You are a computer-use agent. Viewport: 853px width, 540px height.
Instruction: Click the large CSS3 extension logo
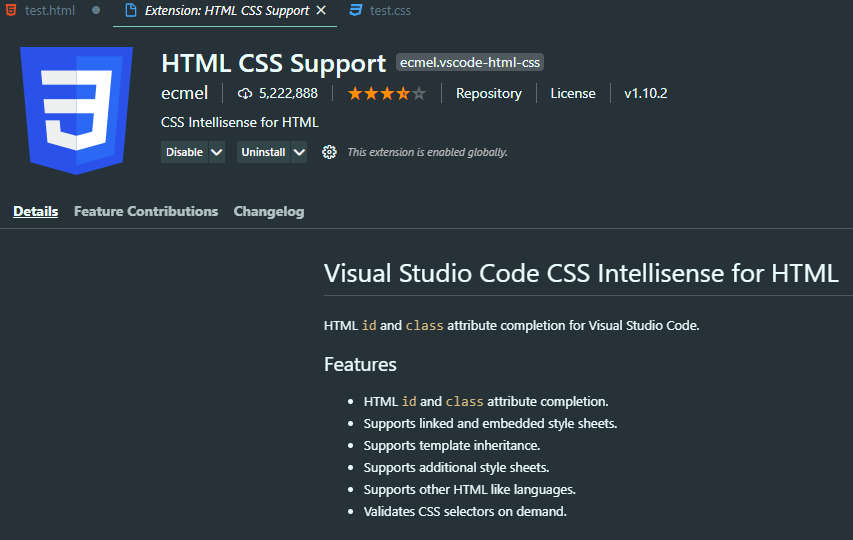tap(77, 110)
